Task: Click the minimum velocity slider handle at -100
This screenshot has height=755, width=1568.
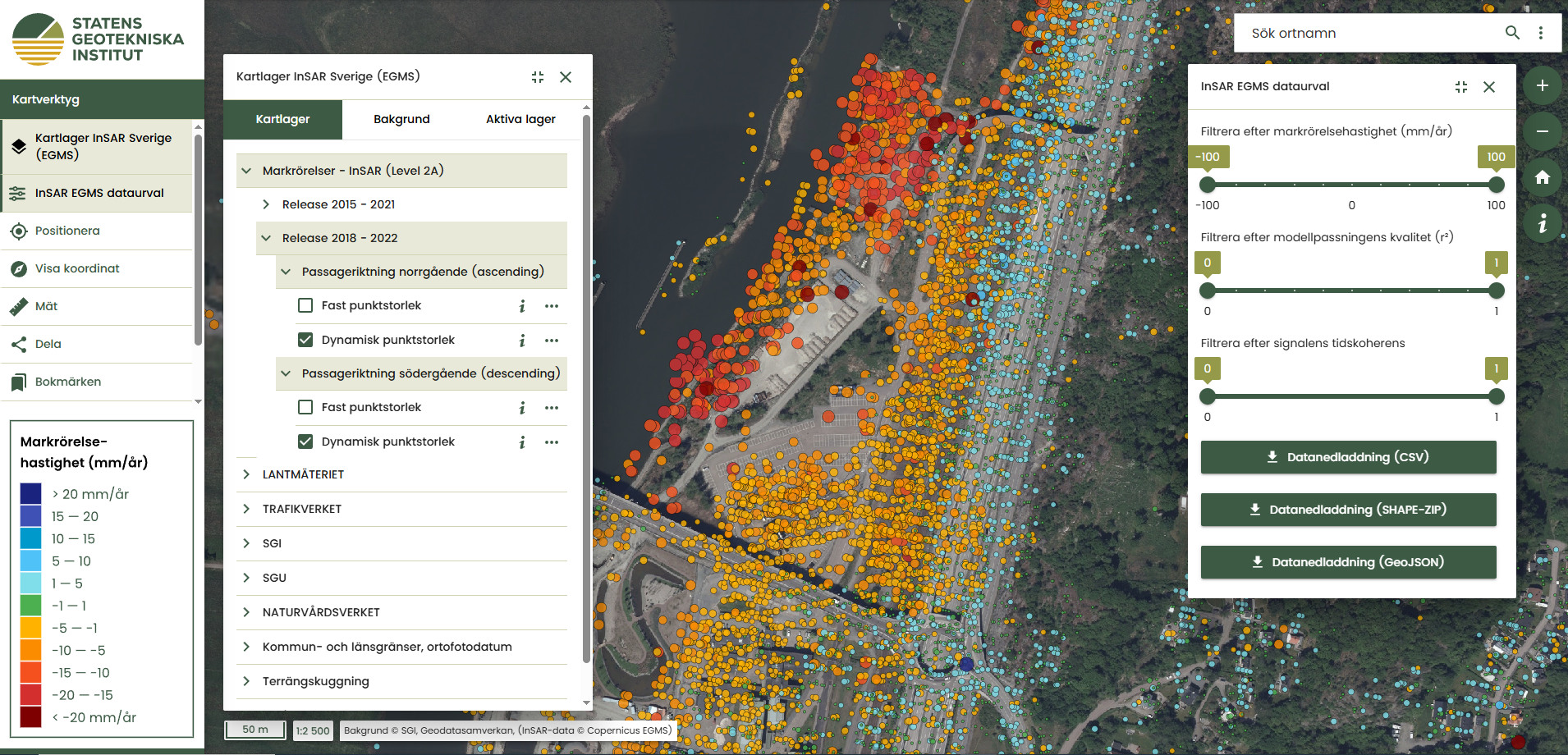Action: click(x=1207, y=185)
